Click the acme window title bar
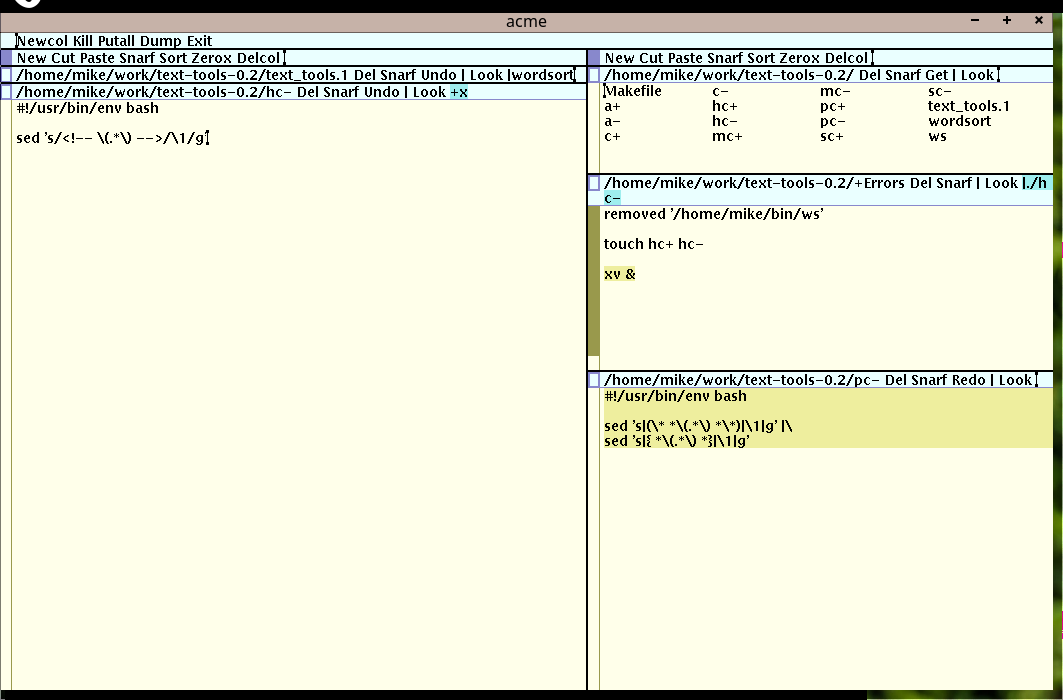This screenshot has height=700, width=1063. (x=526, y=21)
